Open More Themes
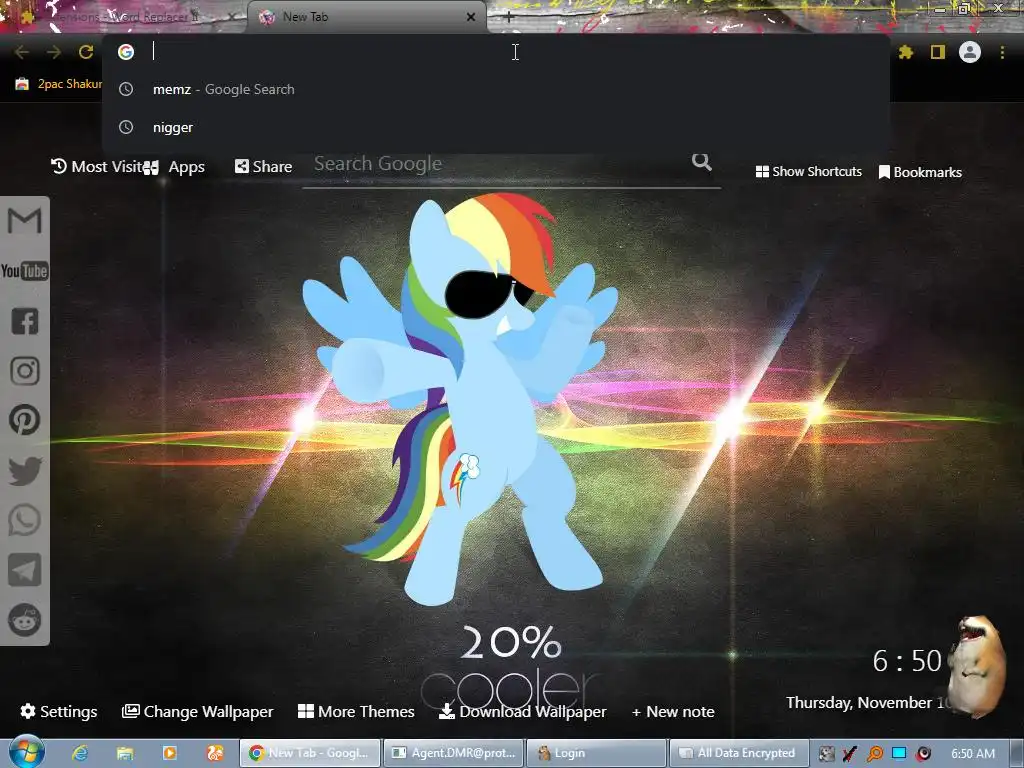Image resolution: width=1024 pixels, height=768 pixels. click(356, 711)
